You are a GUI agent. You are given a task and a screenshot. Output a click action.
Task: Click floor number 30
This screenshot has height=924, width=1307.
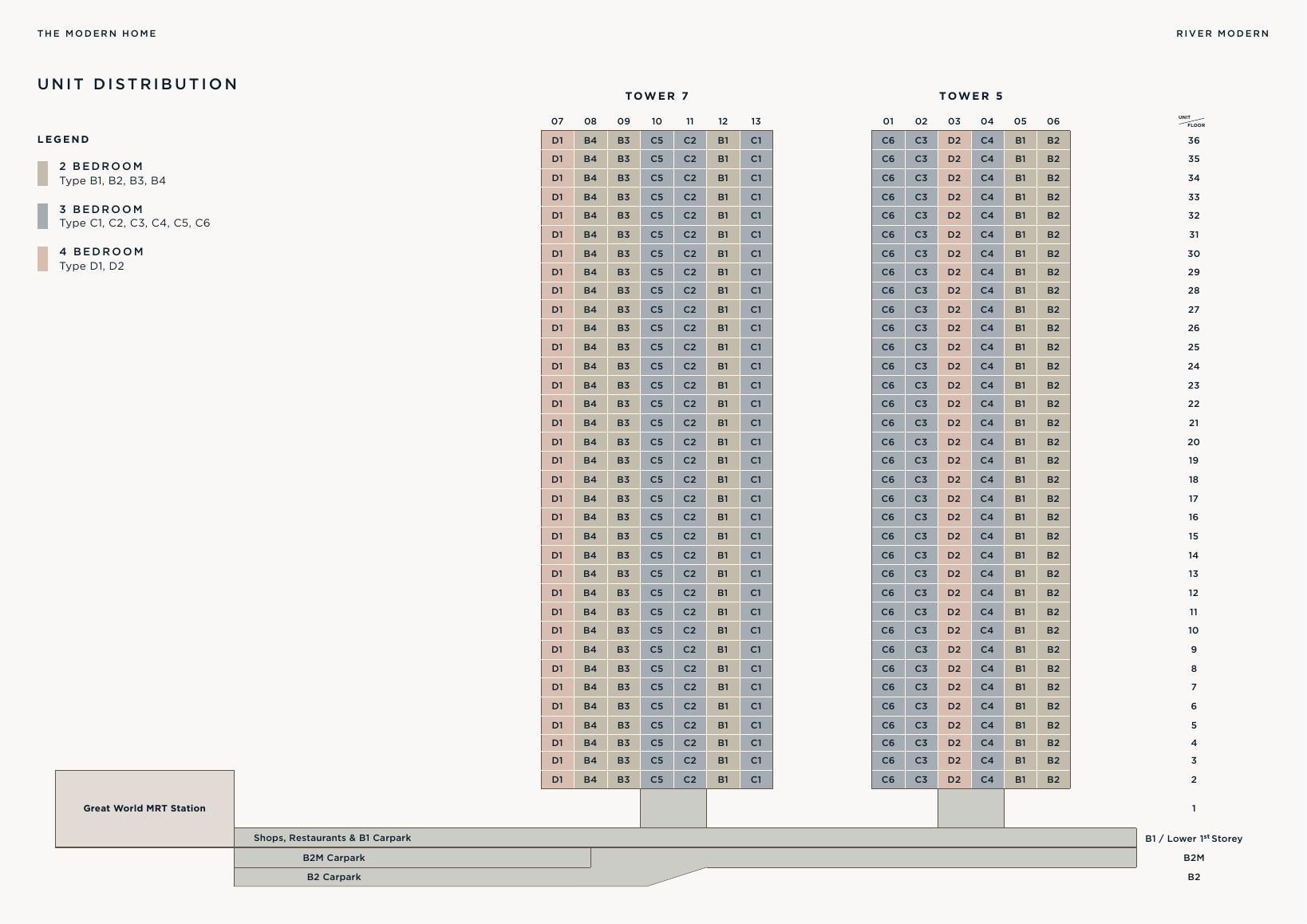click(1194, 254)
